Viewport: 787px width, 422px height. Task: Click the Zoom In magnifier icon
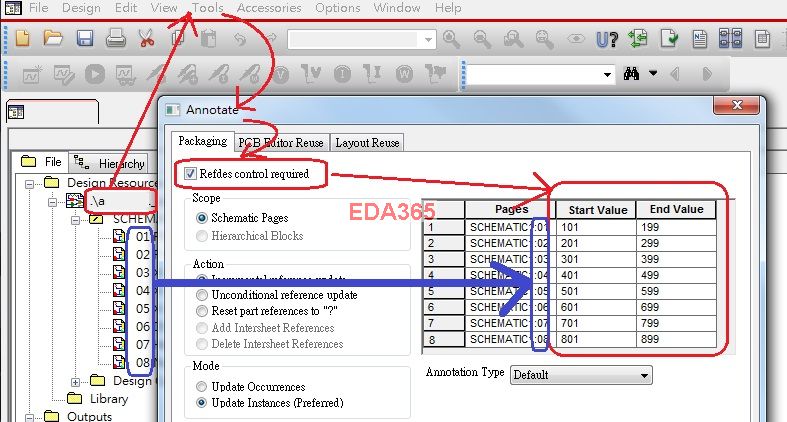click(x=451, y=39)
